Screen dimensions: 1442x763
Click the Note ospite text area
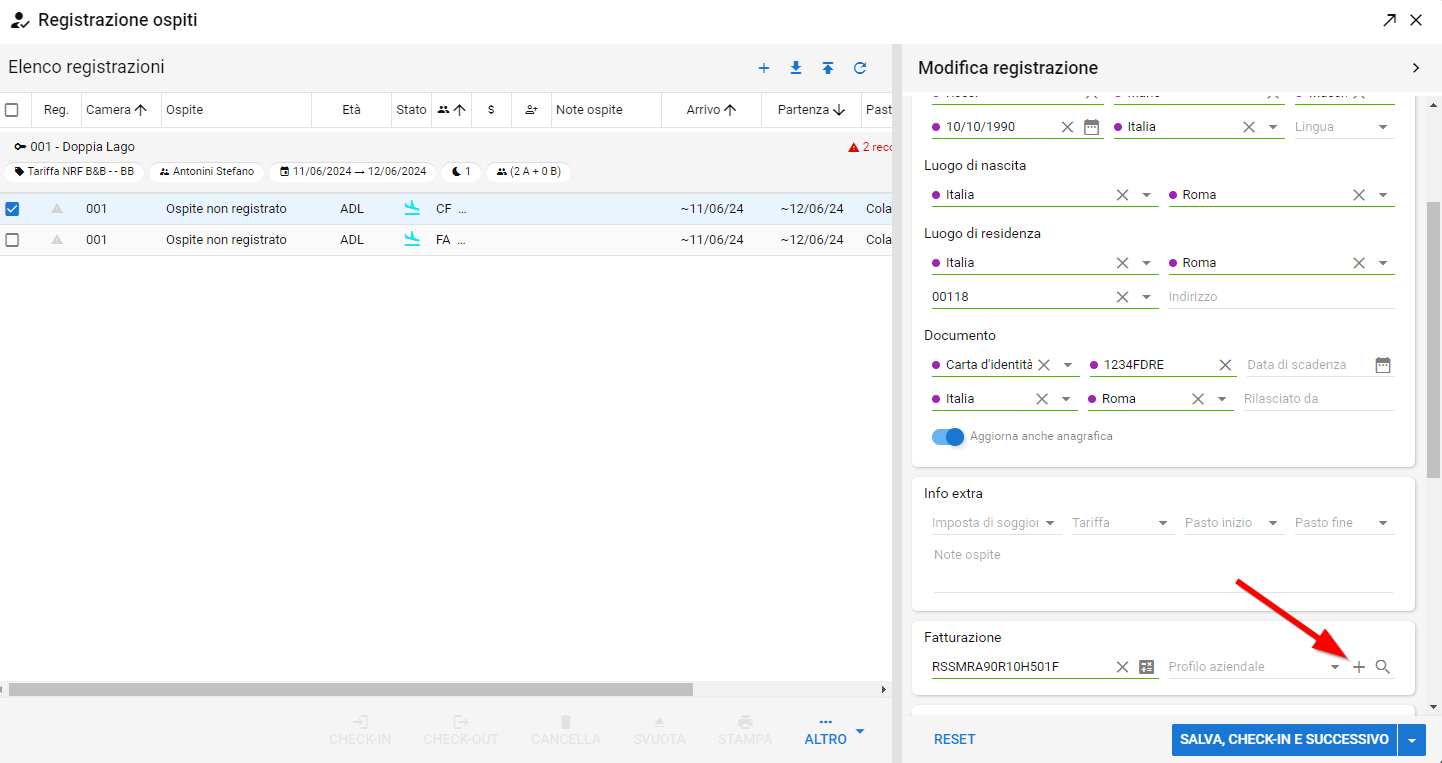pyautogui.click(x=1163, y=567)
